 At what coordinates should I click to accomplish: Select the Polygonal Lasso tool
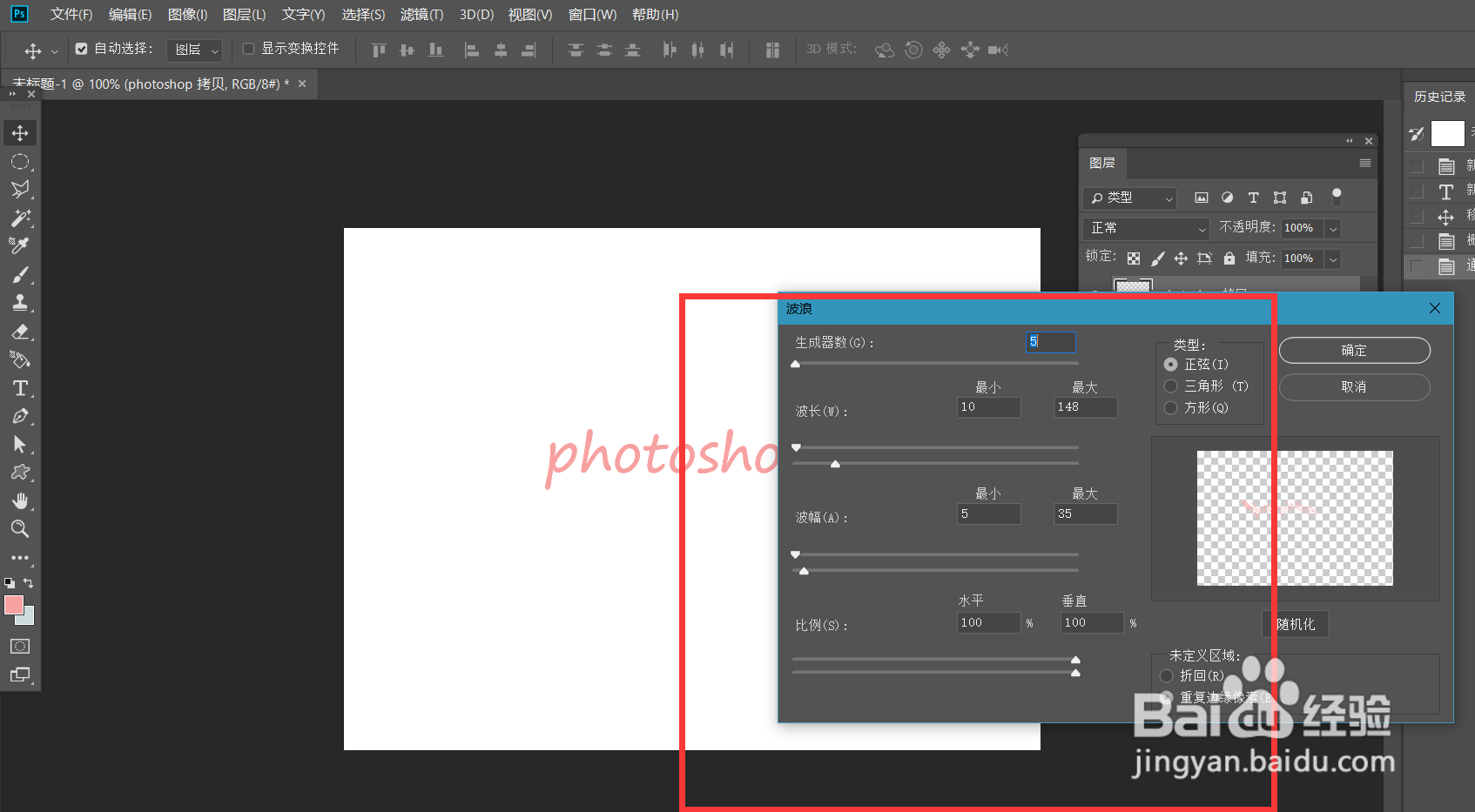(x=20, y=190)
